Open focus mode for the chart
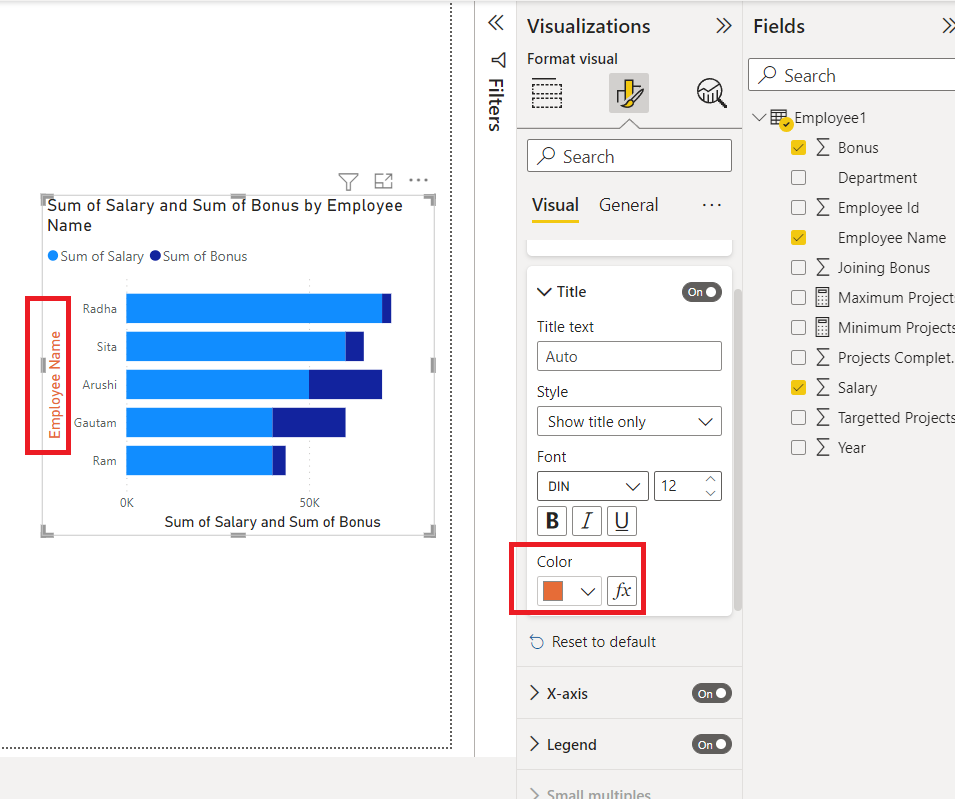The height and width of the screenshot is (799, 955). (x=383, y=182)
